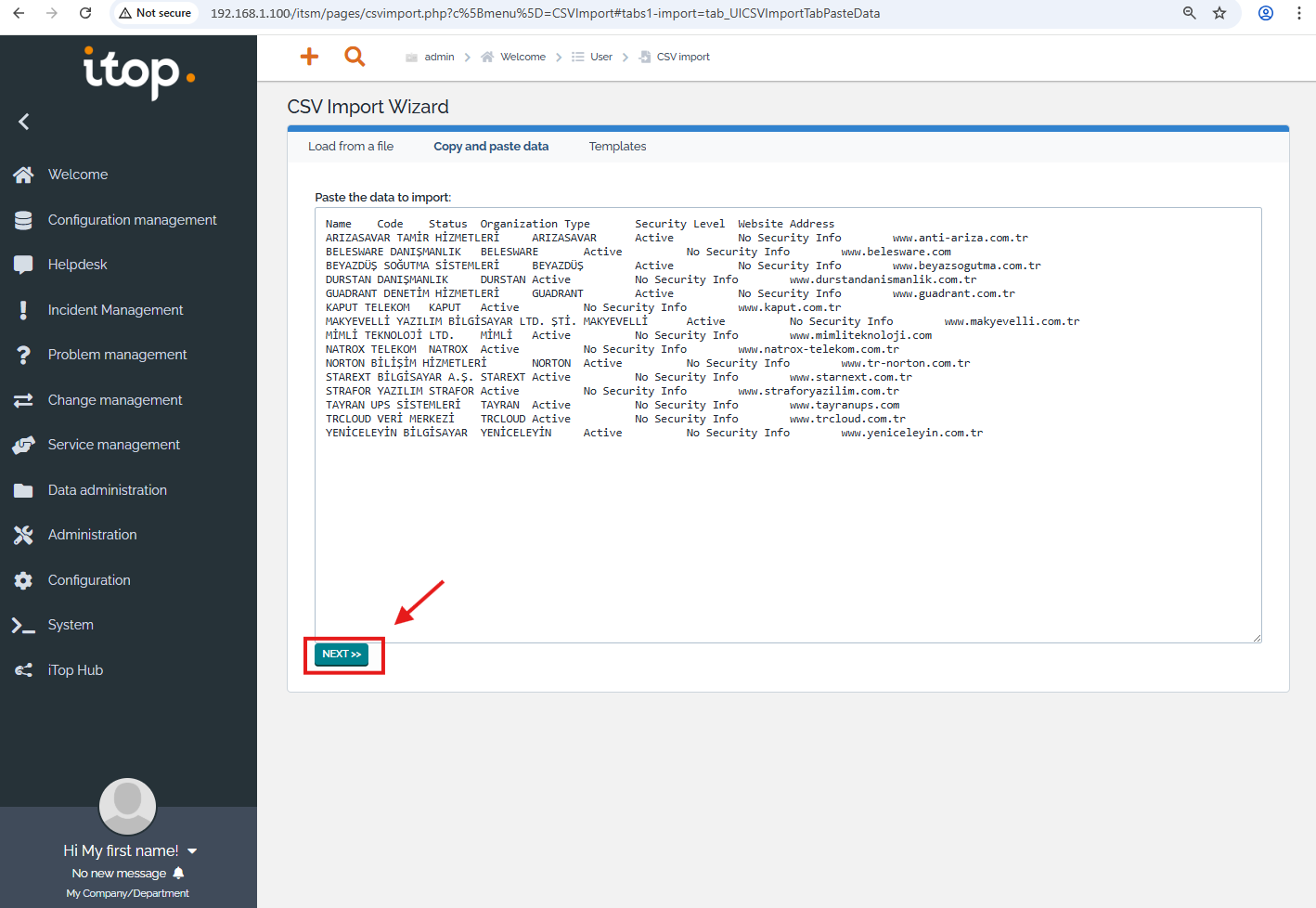Click the Welcome home icon in sidebar
Viewport: 1316px width, 908px height.
click(x=24, y=175)
